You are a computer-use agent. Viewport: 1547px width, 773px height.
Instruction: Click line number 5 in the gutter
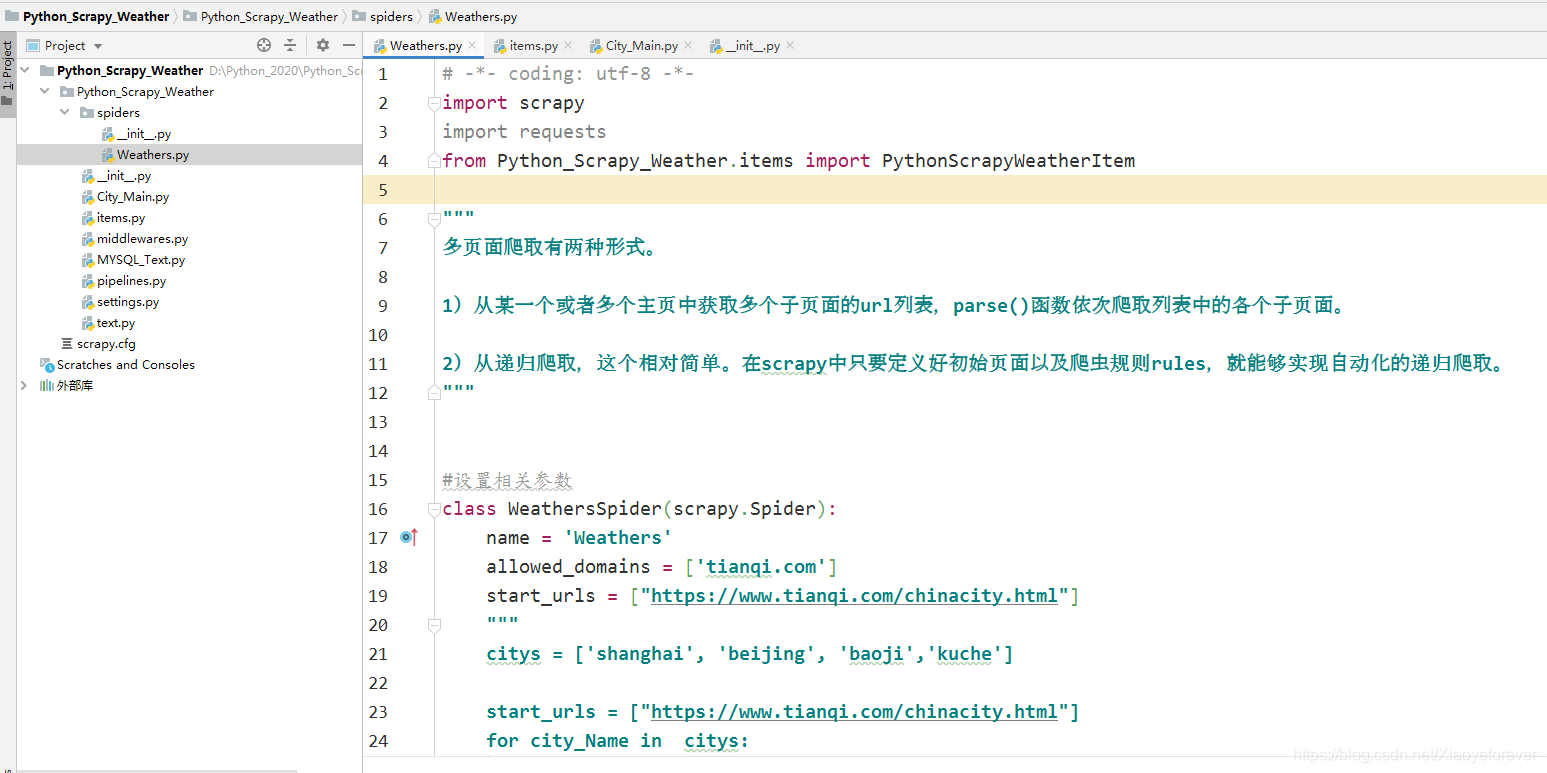click(382, 190)
